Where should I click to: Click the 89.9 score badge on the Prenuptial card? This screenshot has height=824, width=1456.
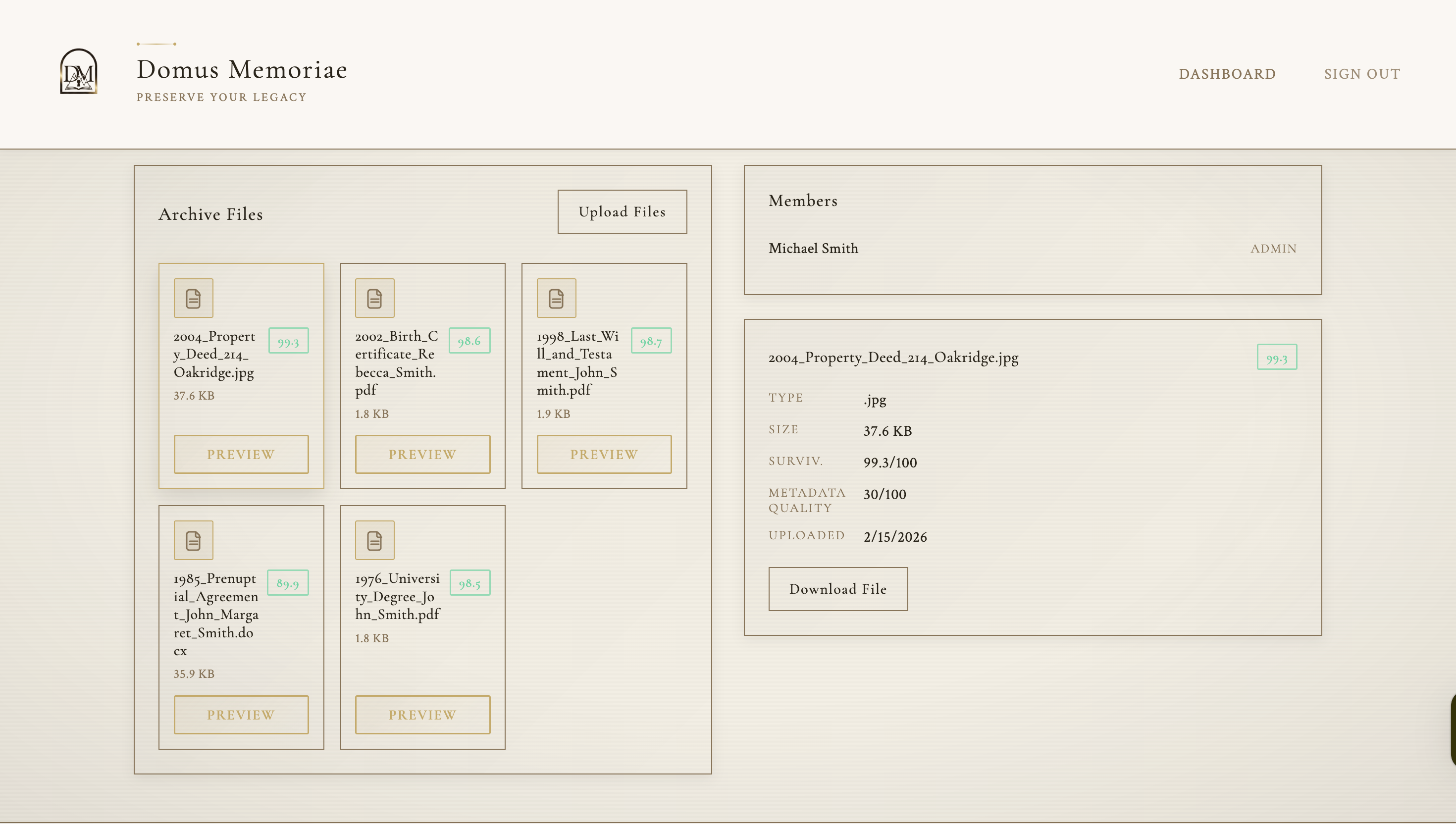(287, 583)
